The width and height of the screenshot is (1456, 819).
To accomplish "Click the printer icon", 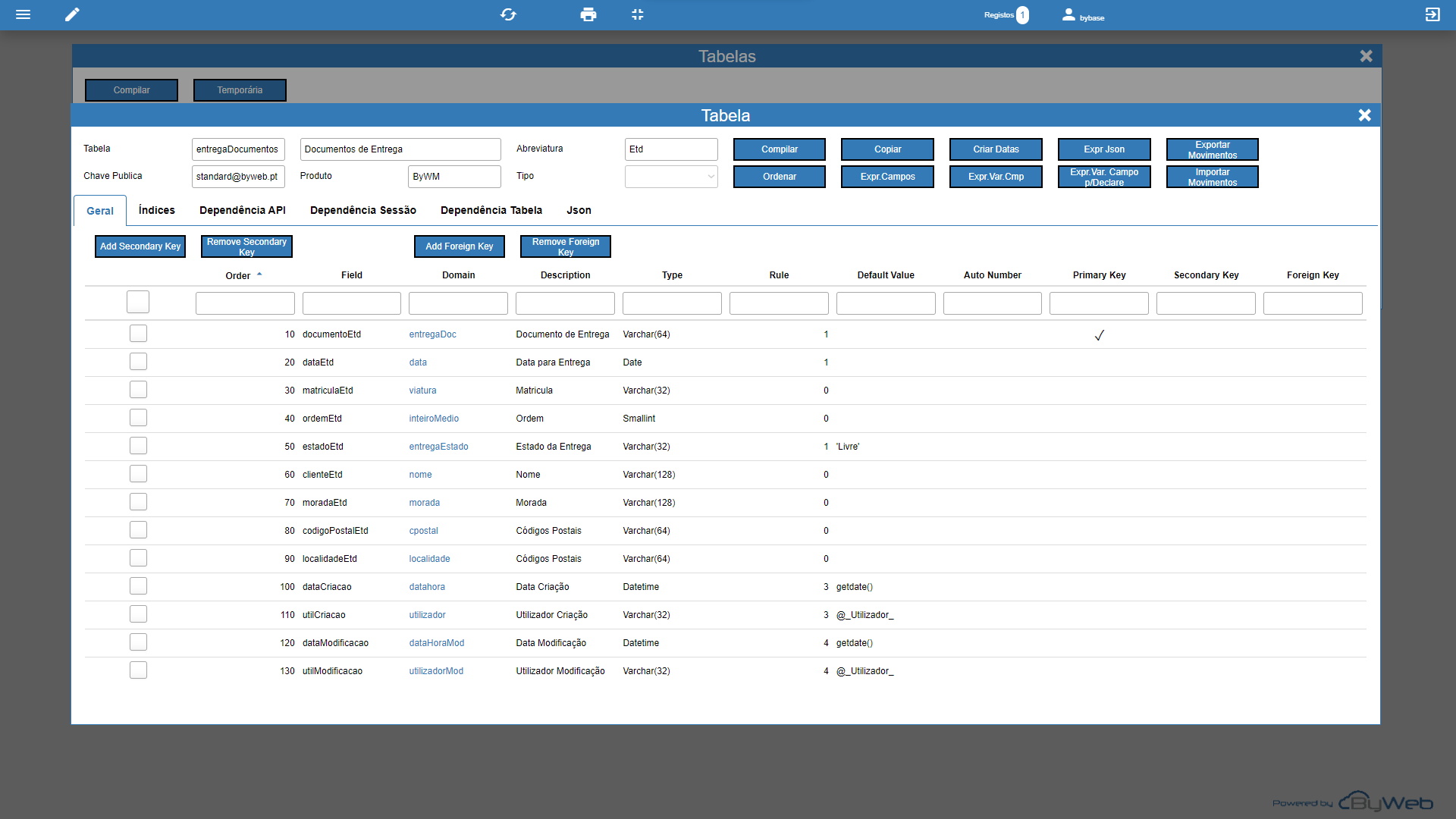I will click(x=588, y=14).
